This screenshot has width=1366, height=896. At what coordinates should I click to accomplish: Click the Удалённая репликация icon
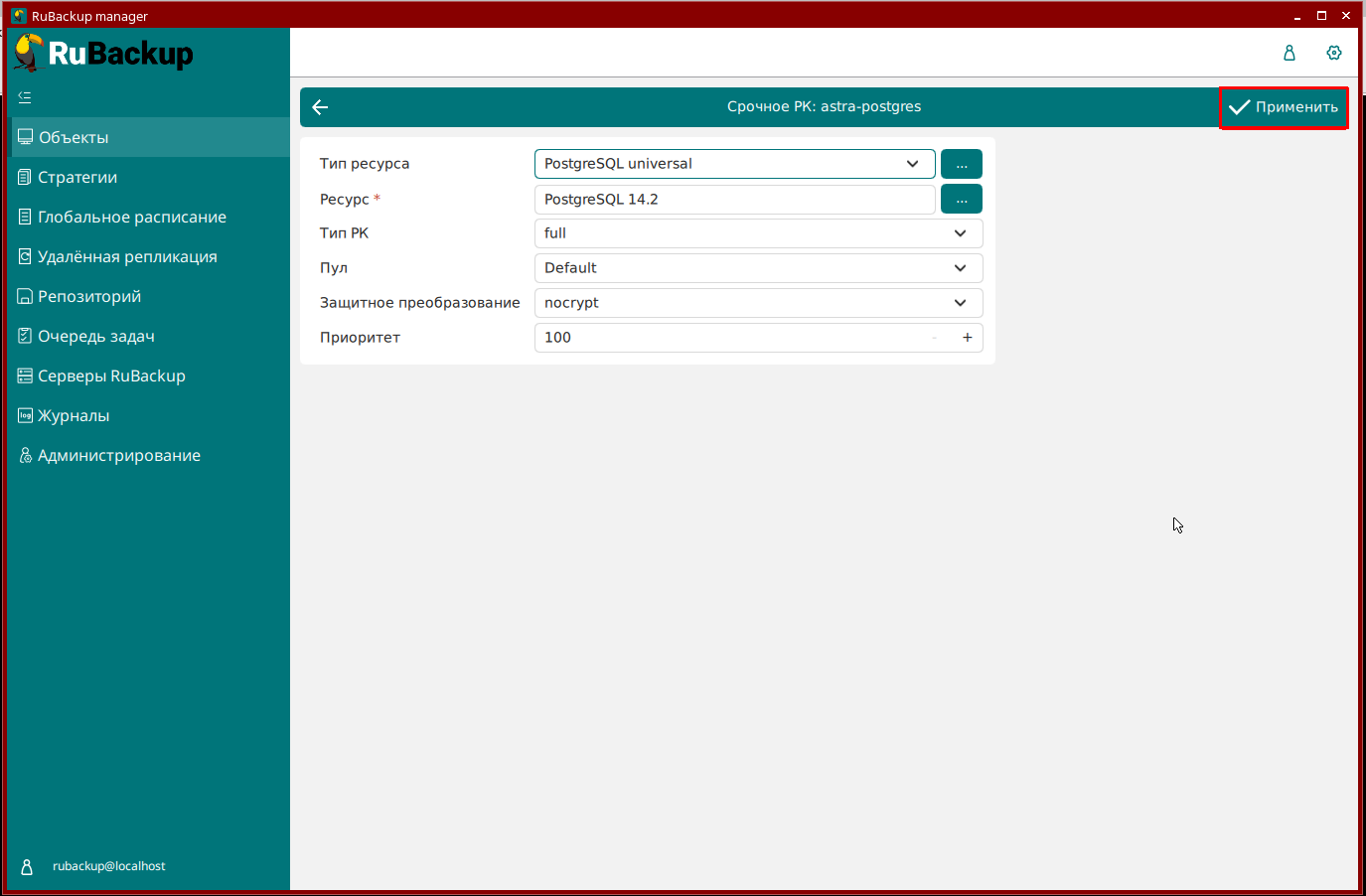point(25,256)
